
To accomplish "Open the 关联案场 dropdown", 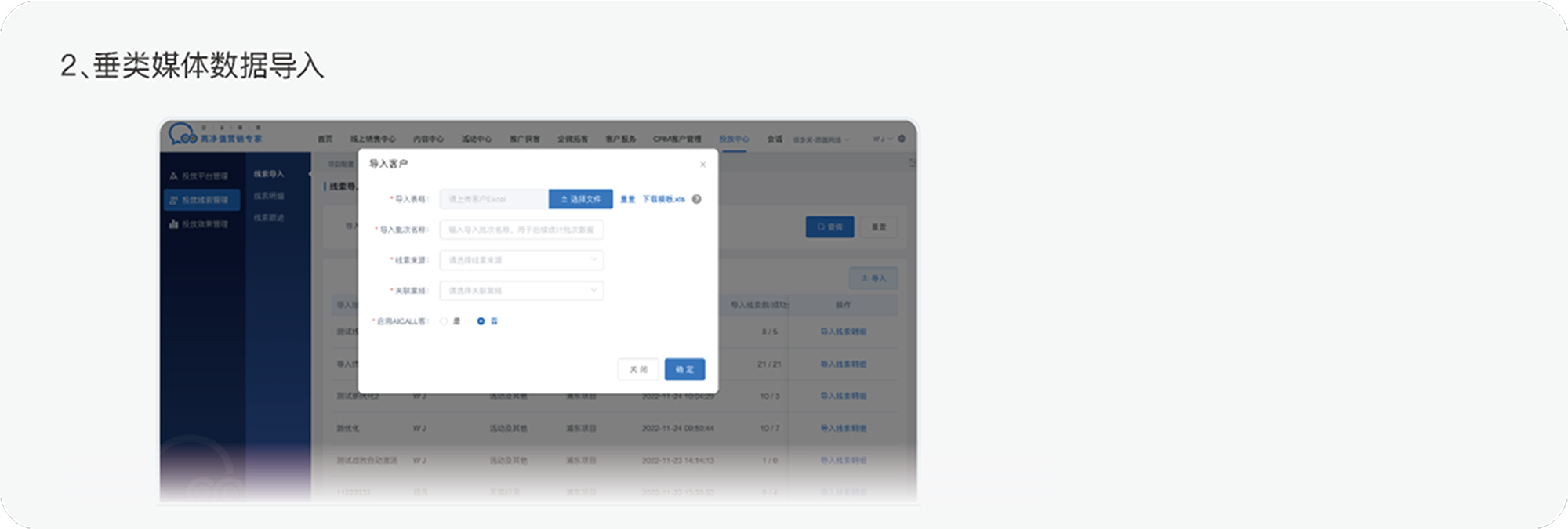I will click(x=521, y=291).
